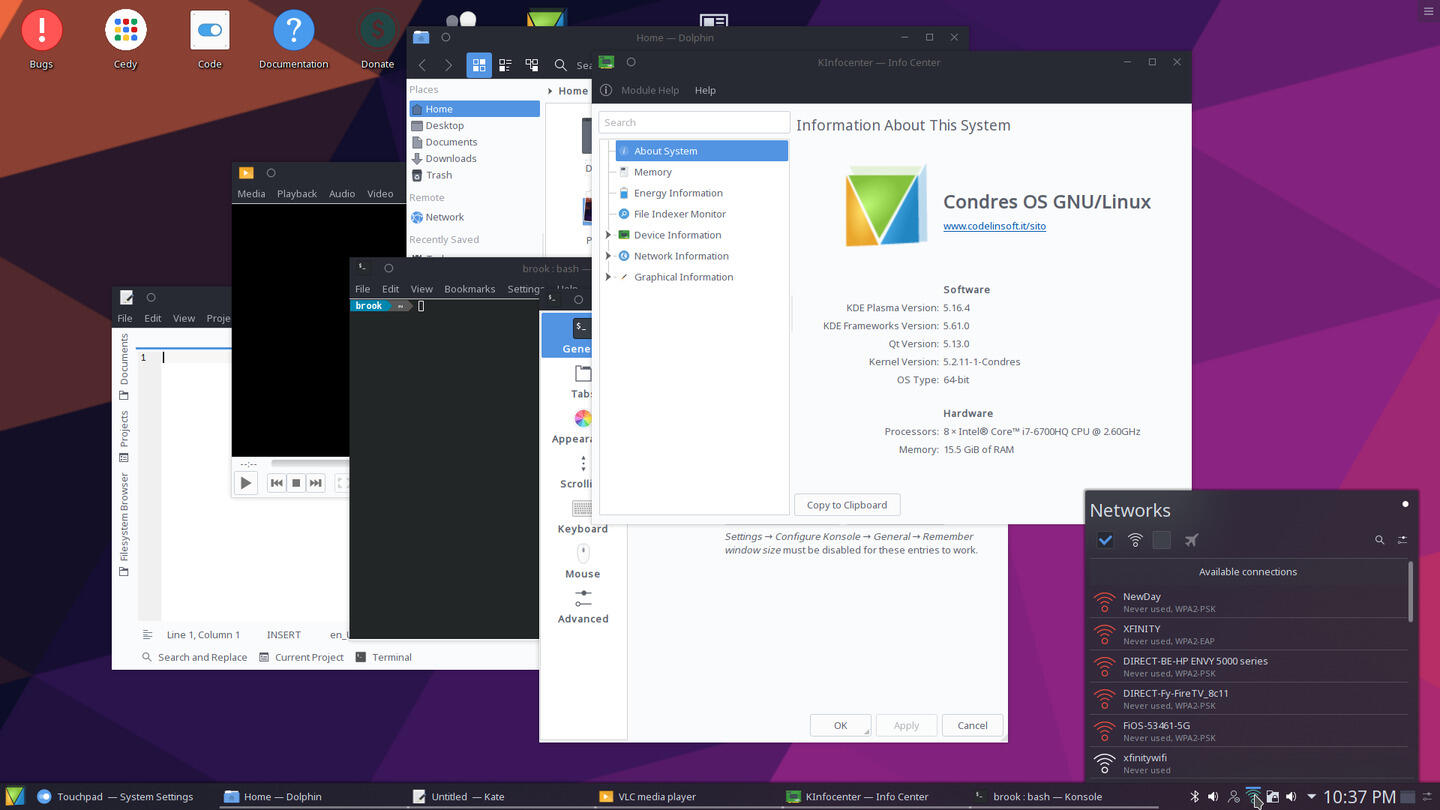The height and width of the screenshot is (810, 1440).
Task: Expand Network Information tree node
Action: click(x=608, y=256)
